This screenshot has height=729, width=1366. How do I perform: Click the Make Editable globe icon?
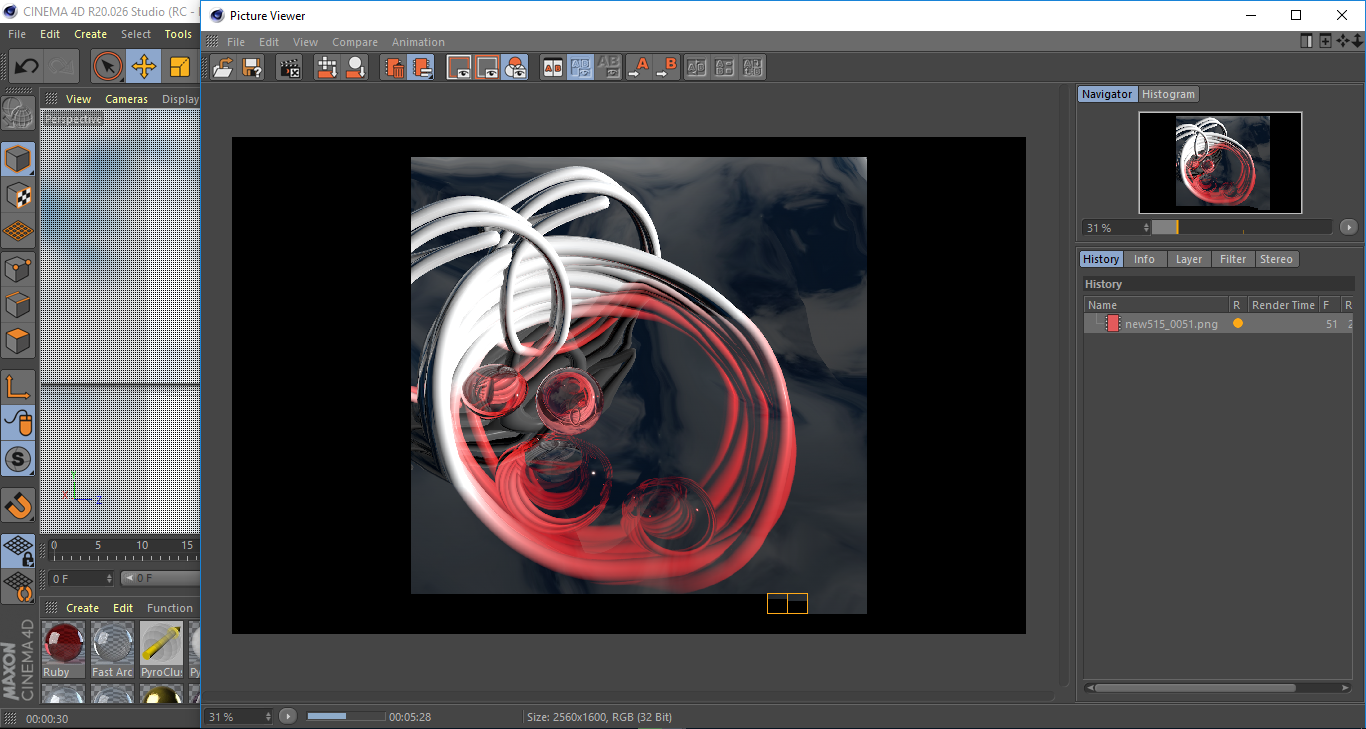[x=17, y=114]
